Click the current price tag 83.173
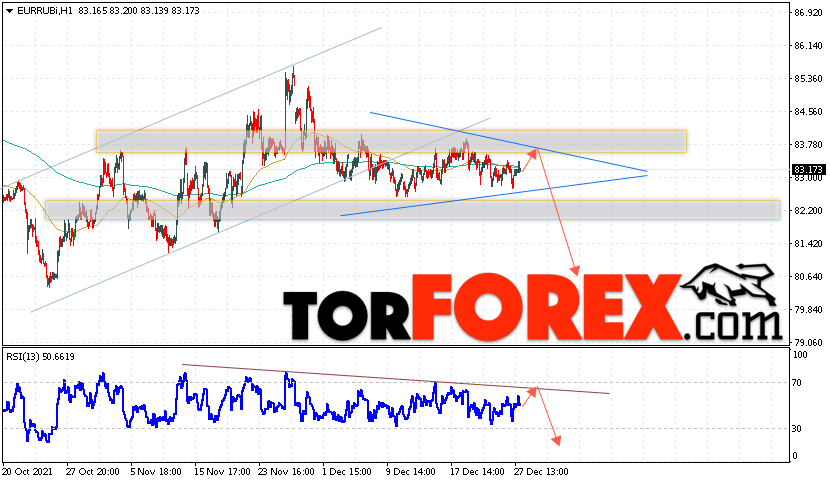Viewport: 830px width, 483px height. point(808,169)
